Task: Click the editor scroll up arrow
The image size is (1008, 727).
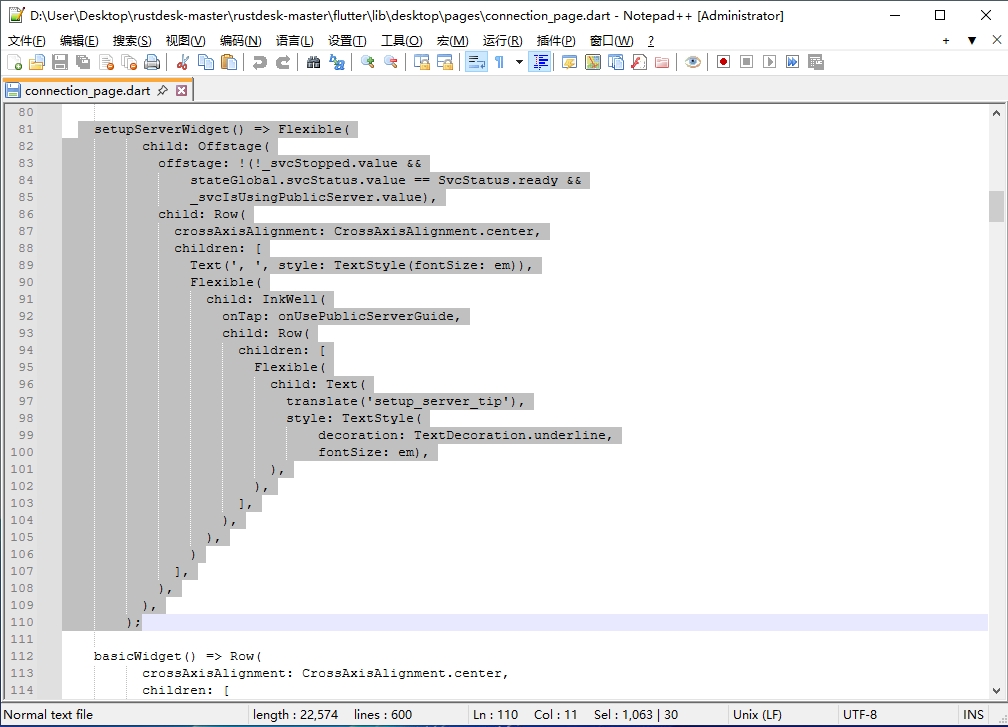Action: [996, 113]
